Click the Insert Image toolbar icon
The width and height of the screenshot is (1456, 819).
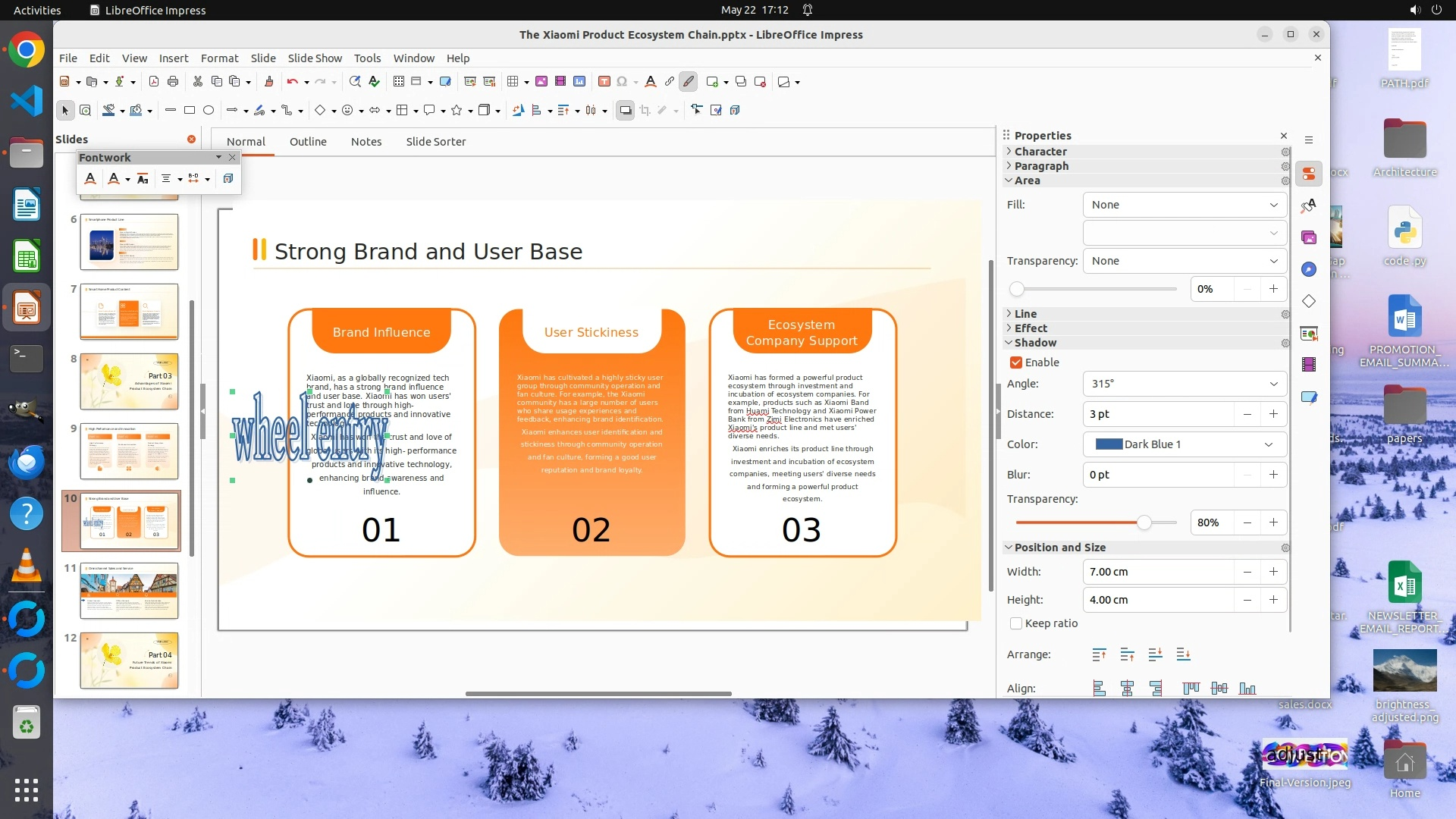(541, 82)
